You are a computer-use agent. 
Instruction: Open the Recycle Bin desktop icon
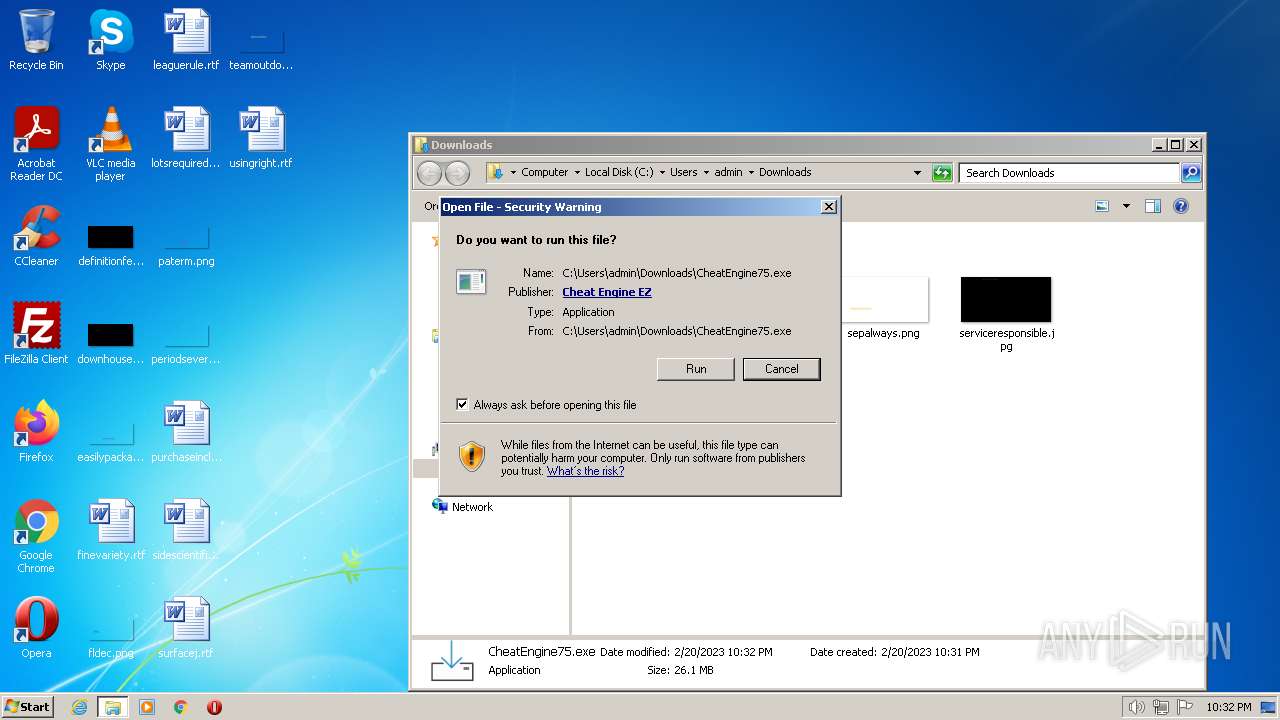pos(36,40)
